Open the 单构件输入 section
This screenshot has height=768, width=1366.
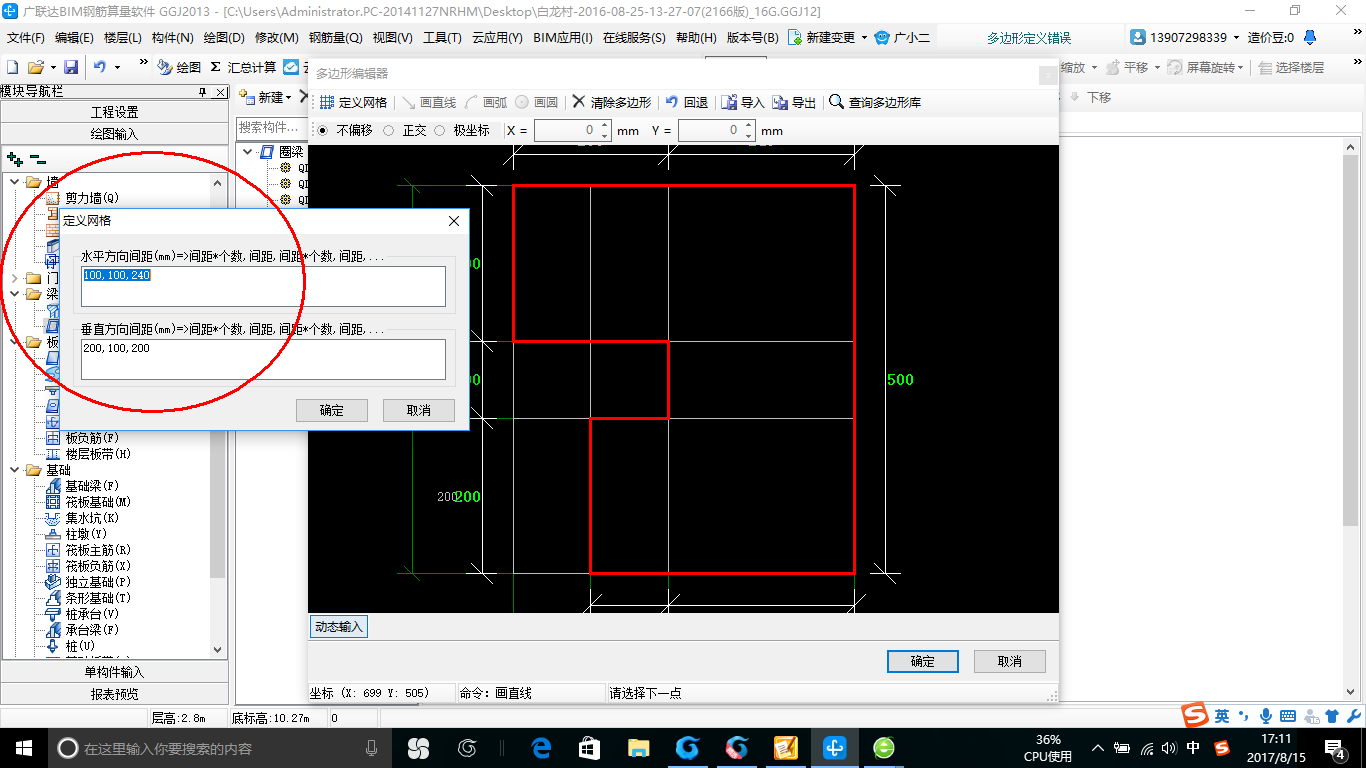115,672
